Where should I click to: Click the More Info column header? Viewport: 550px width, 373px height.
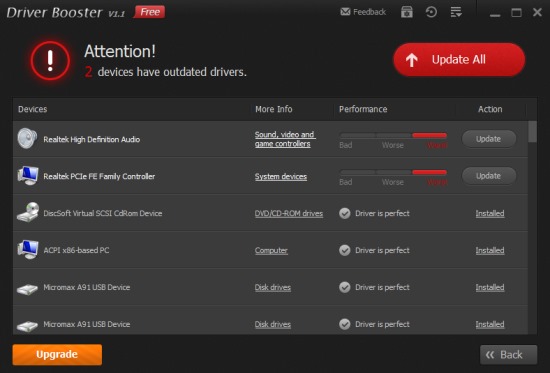tap(274, 109)
